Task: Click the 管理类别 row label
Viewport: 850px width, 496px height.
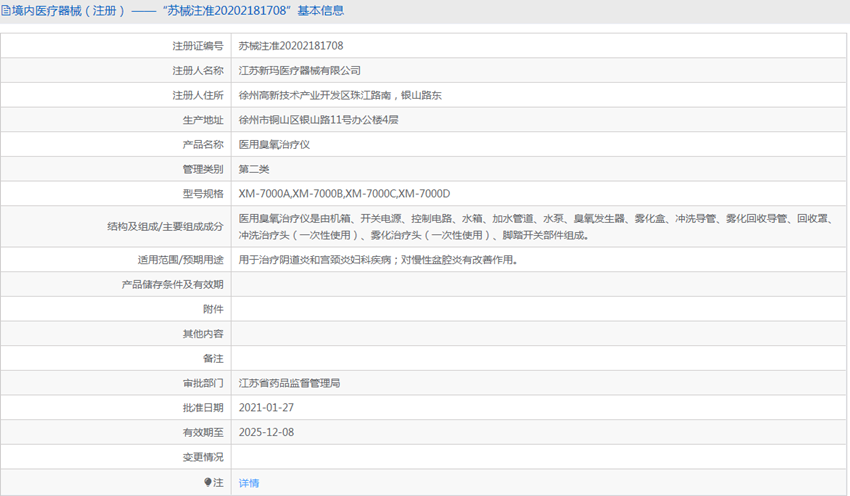Action: [x=203, y=169]
